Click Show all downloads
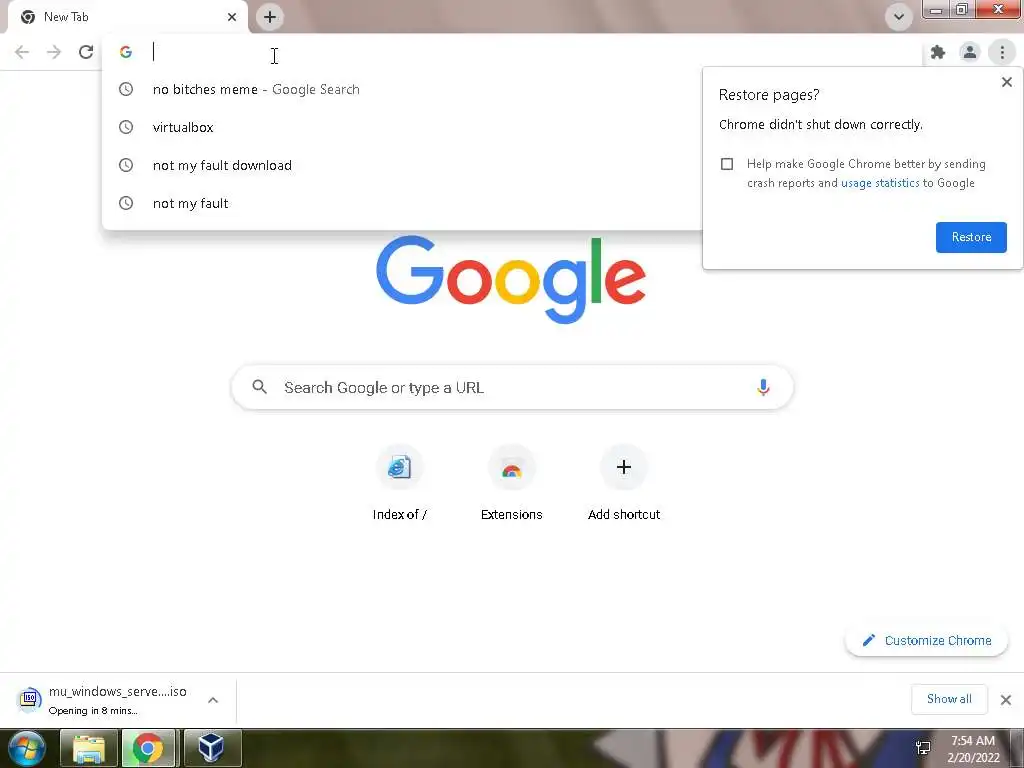Image resolution: width=1024 pixels, height=768 pixels. click(x=949, y=699)
